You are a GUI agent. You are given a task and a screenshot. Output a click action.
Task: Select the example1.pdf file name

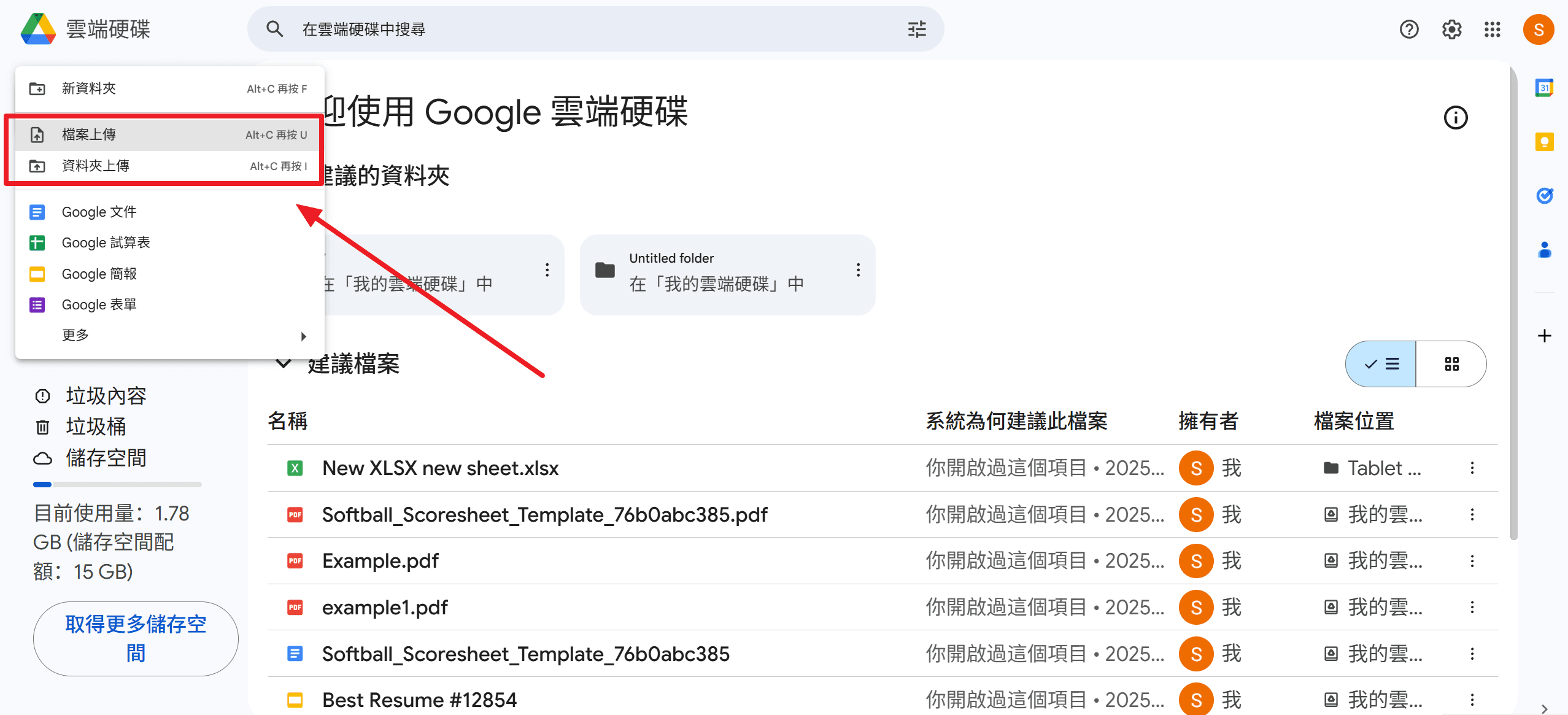click(x=385, y=608)
